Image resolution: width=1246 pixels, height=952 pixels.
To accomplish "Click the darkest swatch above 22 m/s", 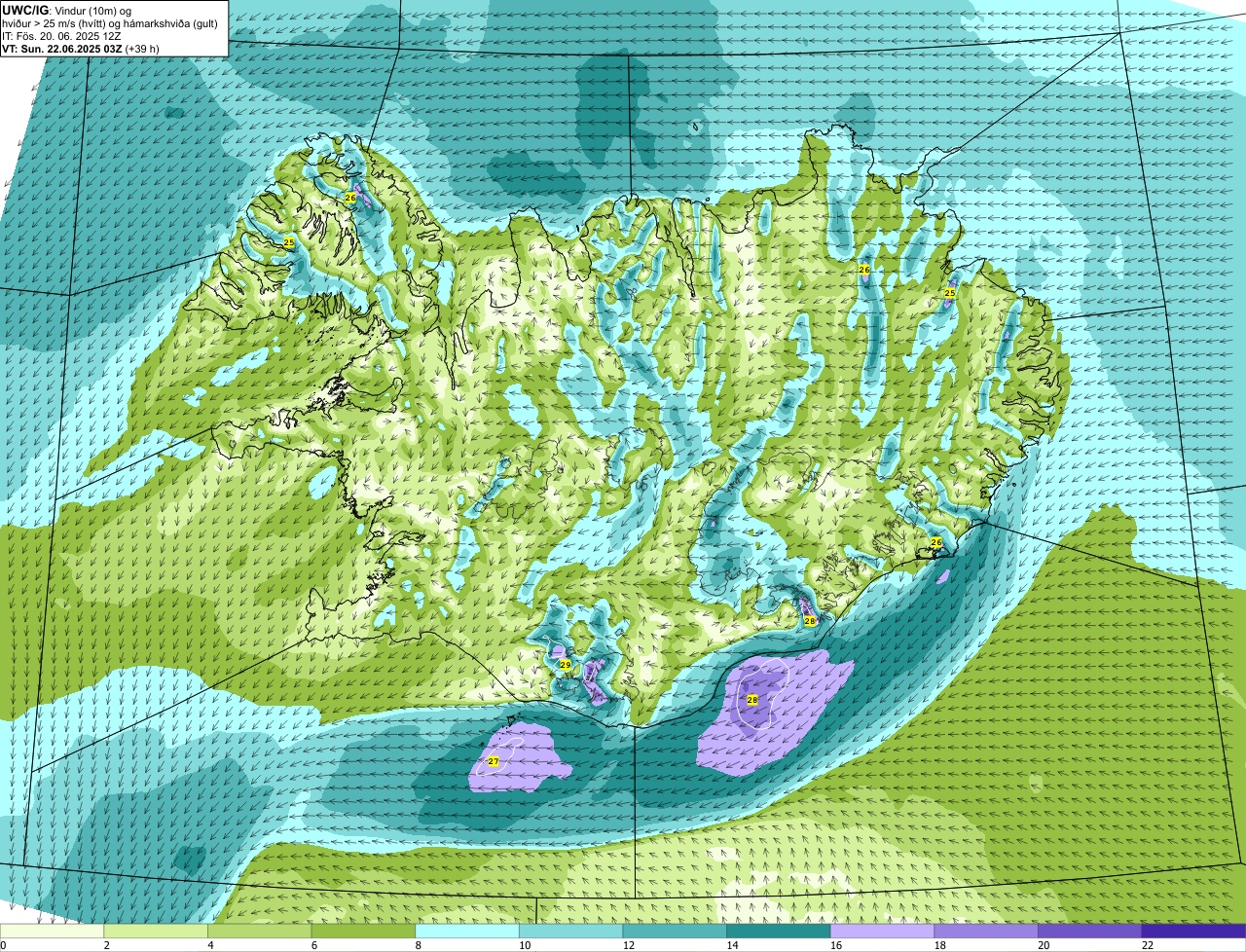I will pyautogui.click(x=1193, y=931).
